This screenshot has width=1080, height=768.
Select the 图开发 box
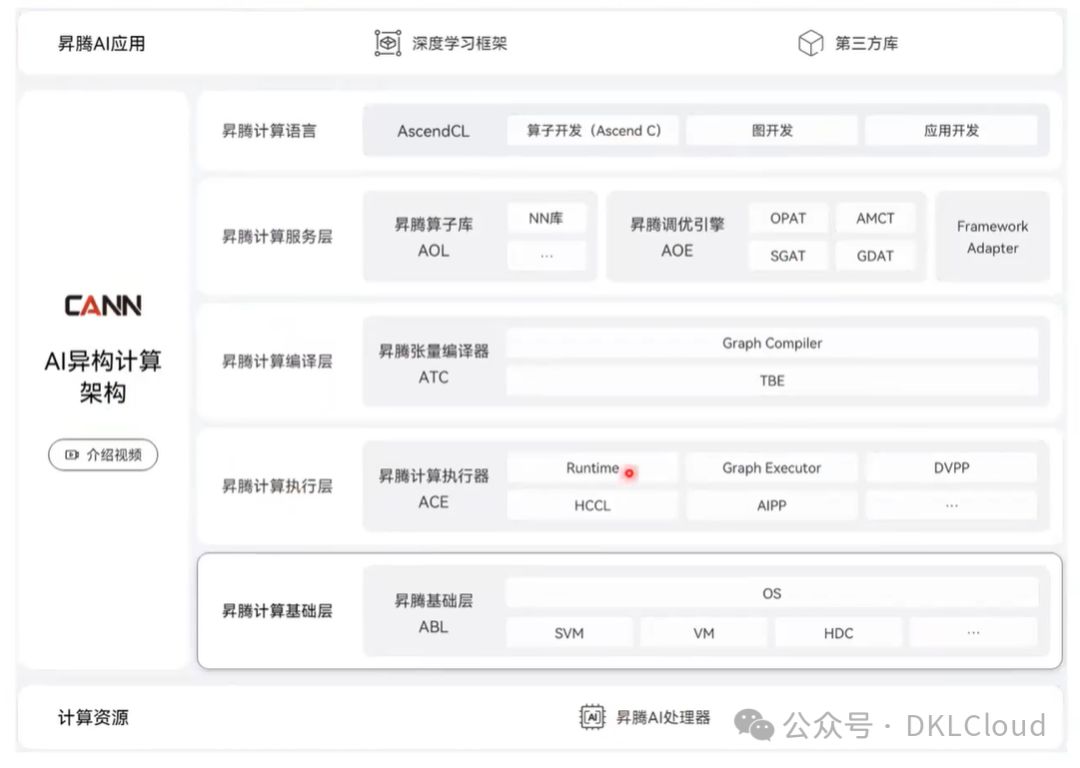[x=772, y=130]
